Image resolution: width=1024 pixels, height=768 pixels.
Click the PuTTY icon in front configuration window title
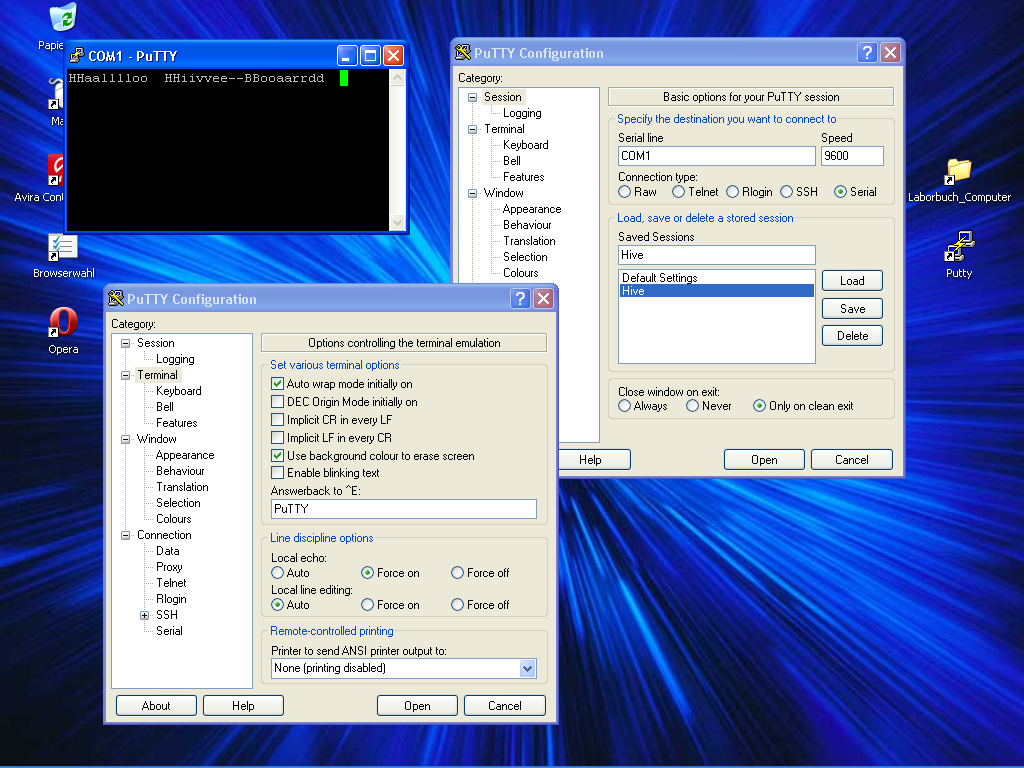pos(116,298)
